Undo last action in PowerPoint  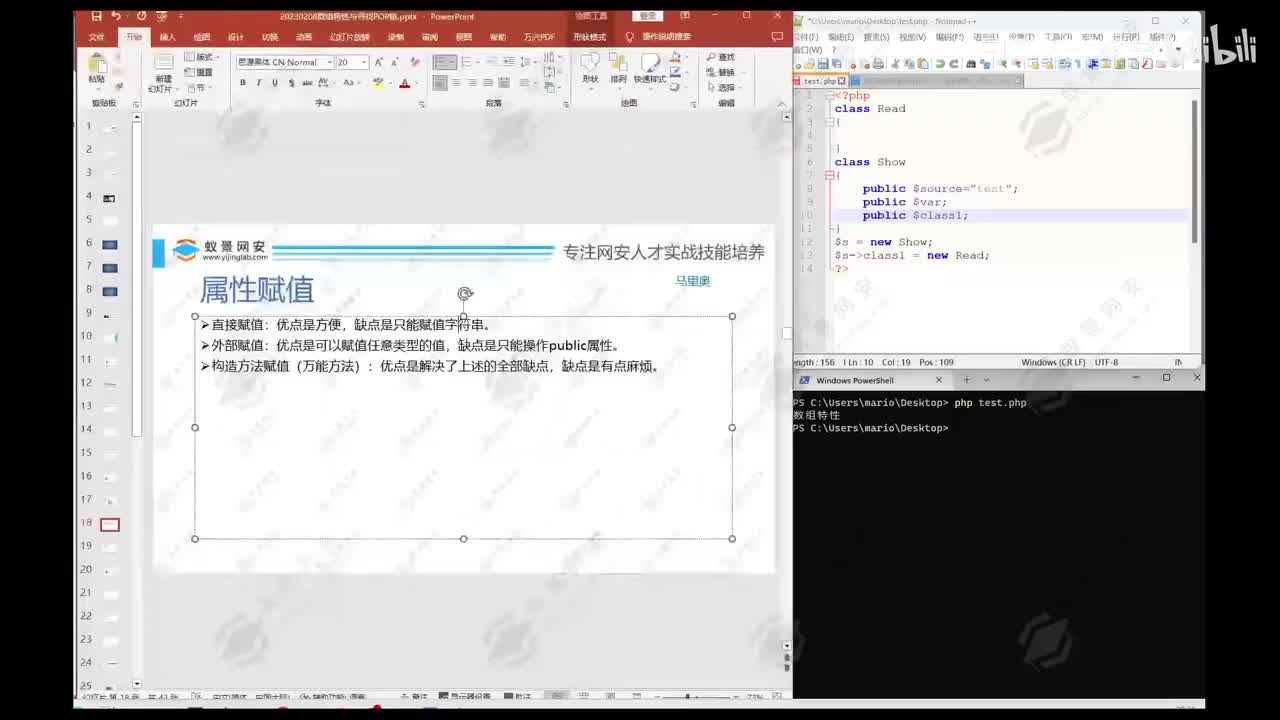[x=116, y=16]
